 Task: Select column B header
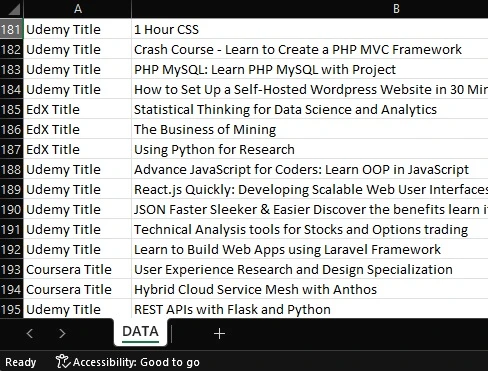click(x=310, y=9)
